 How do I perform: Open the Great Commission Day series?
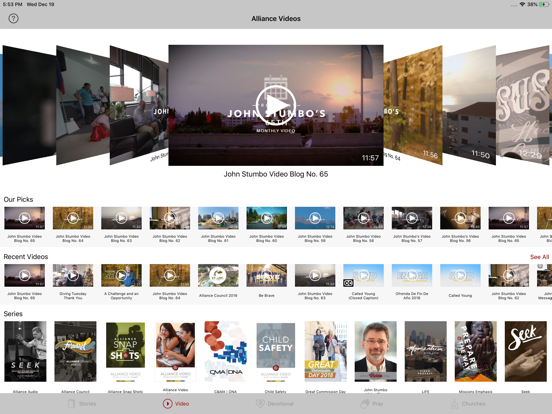[326, 351]
